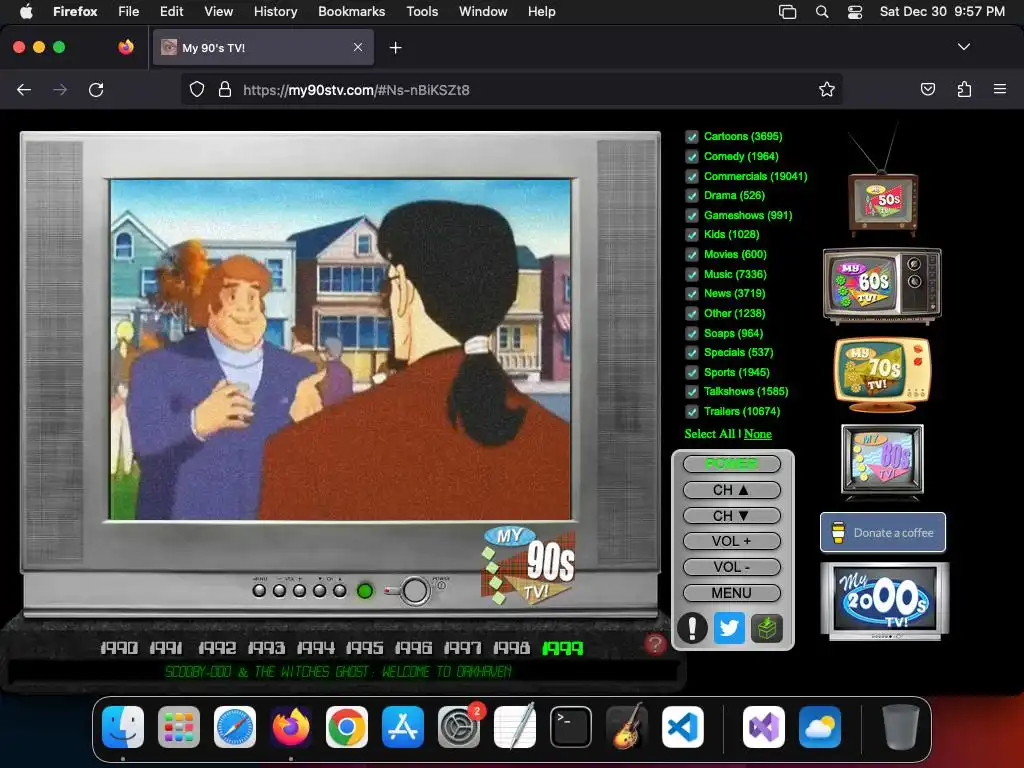Select the highlighted year 1999
Image resolution: width=1024 pixels, height=768 pixels.
[562, 648]
